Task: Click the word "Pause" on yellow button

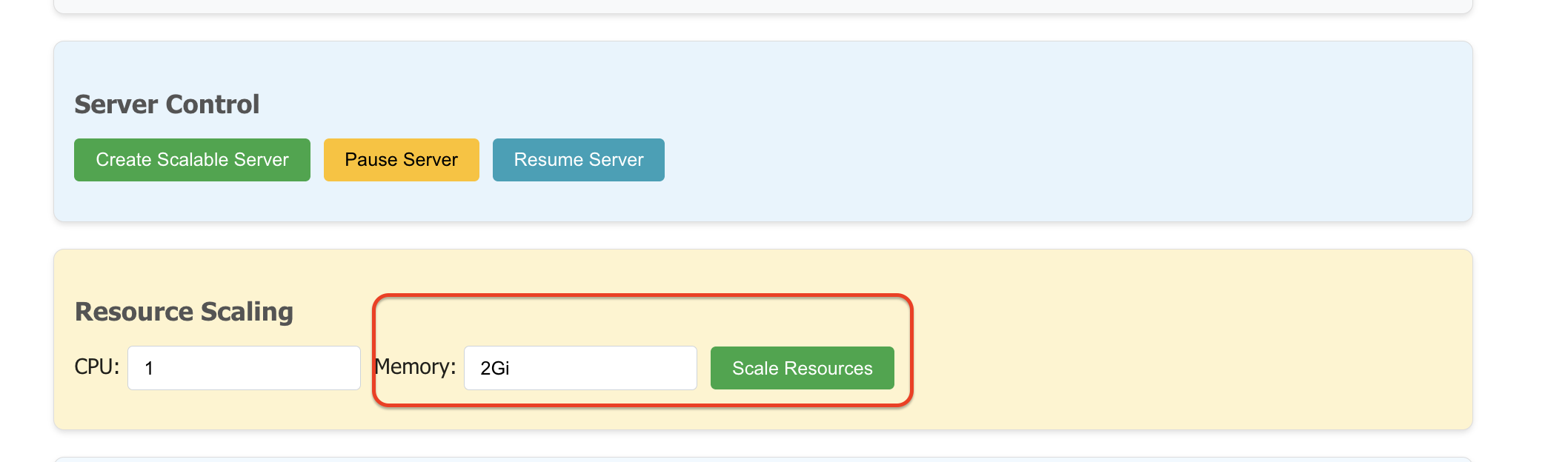Action: [x=371, y=160]
